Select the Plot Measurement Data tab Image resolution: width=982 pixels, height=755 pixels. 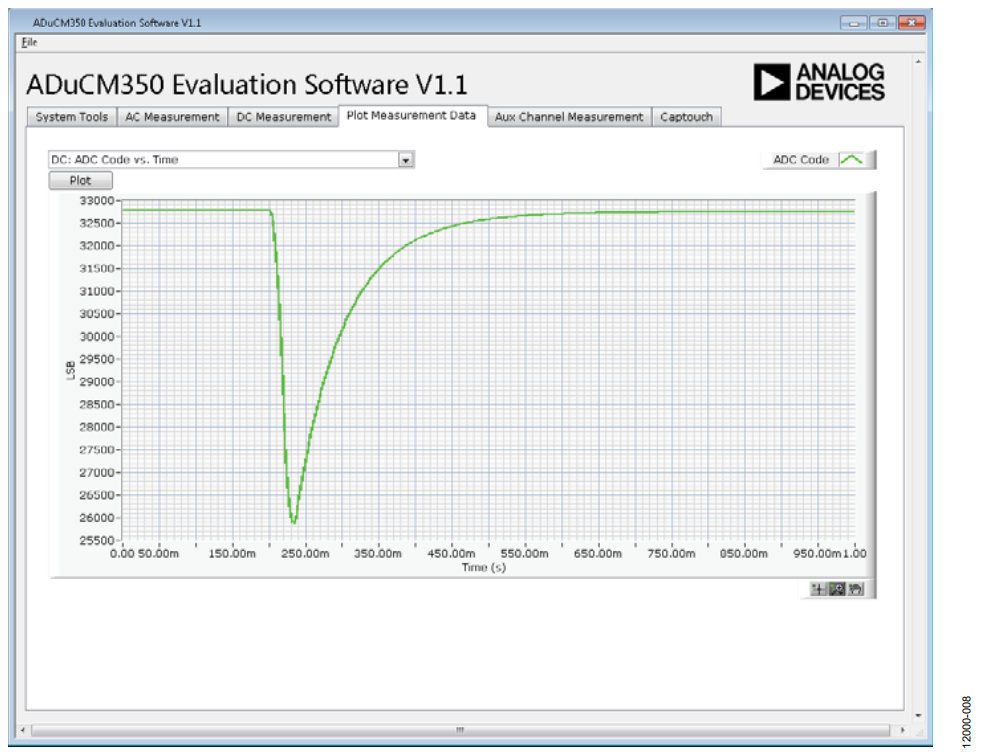411,116
